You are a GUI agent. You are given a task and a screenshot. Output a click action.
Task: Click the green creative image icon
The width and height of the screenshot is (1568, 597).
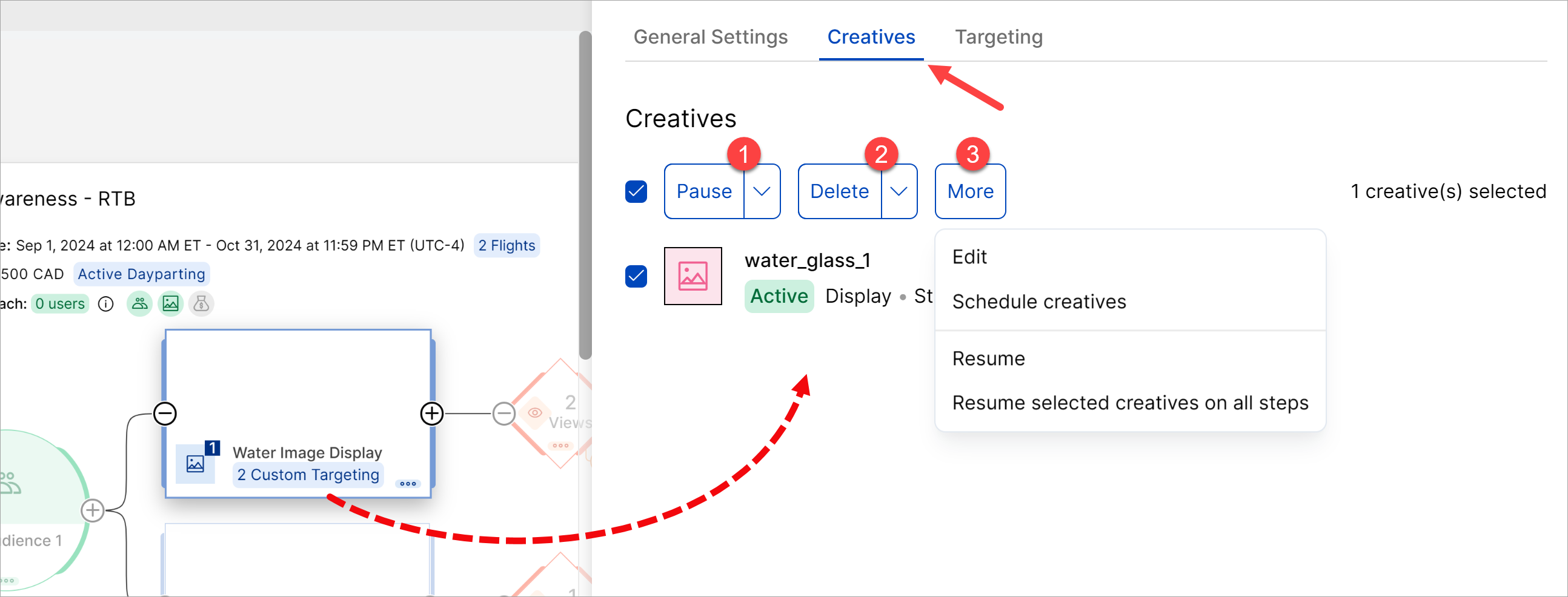(170, 304)
